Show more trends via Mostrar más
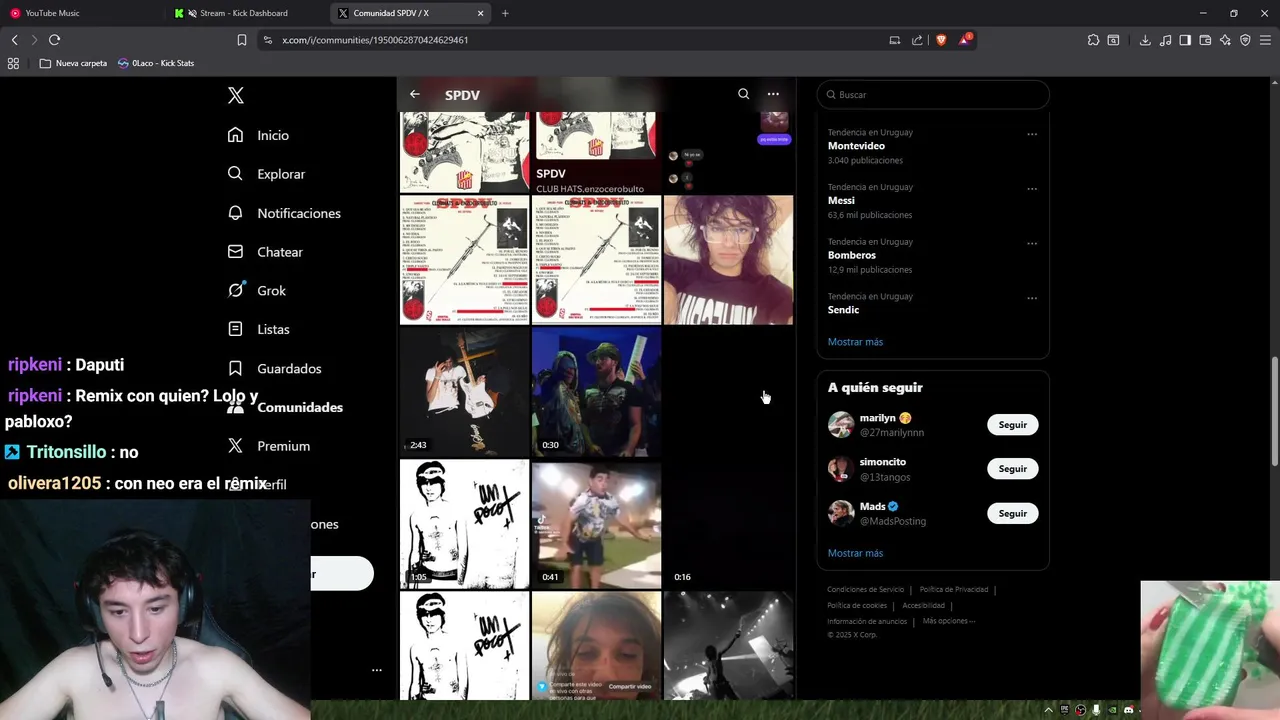Image resolution: width=1280 pixels, height=720 pixels. 855,342
